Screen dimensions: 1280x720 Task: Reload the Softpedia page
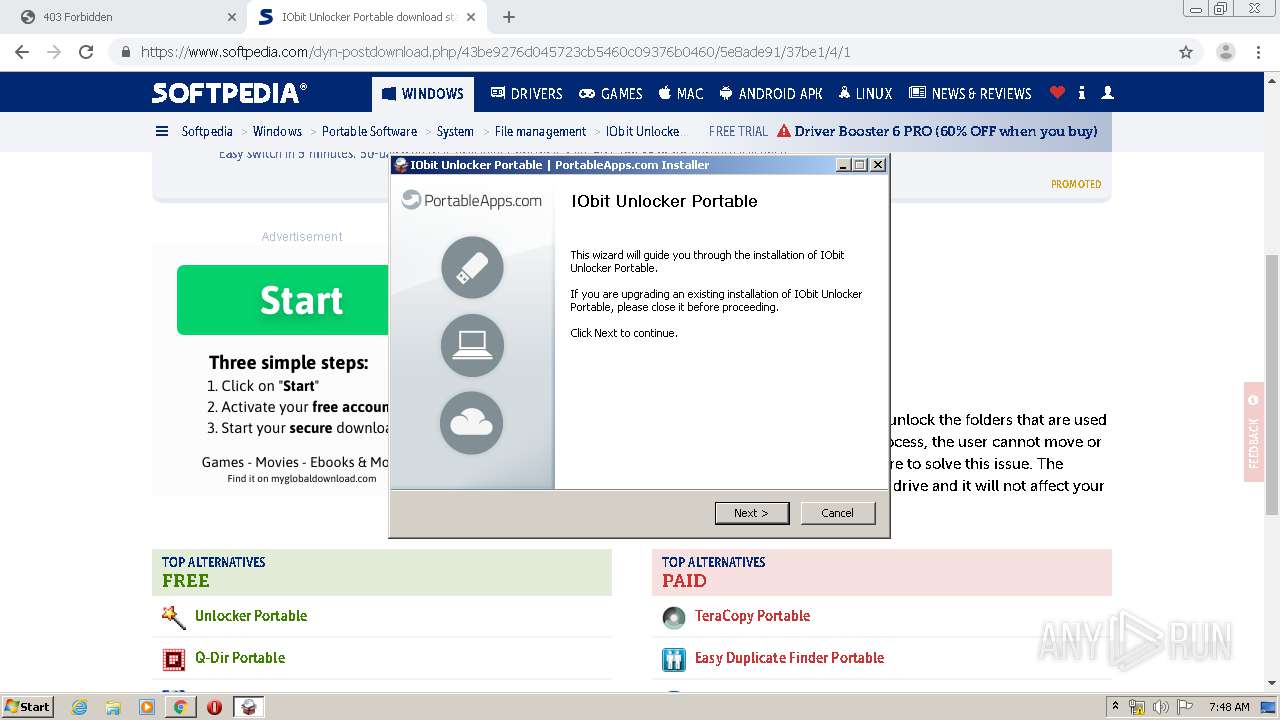(x=86, y=52)
